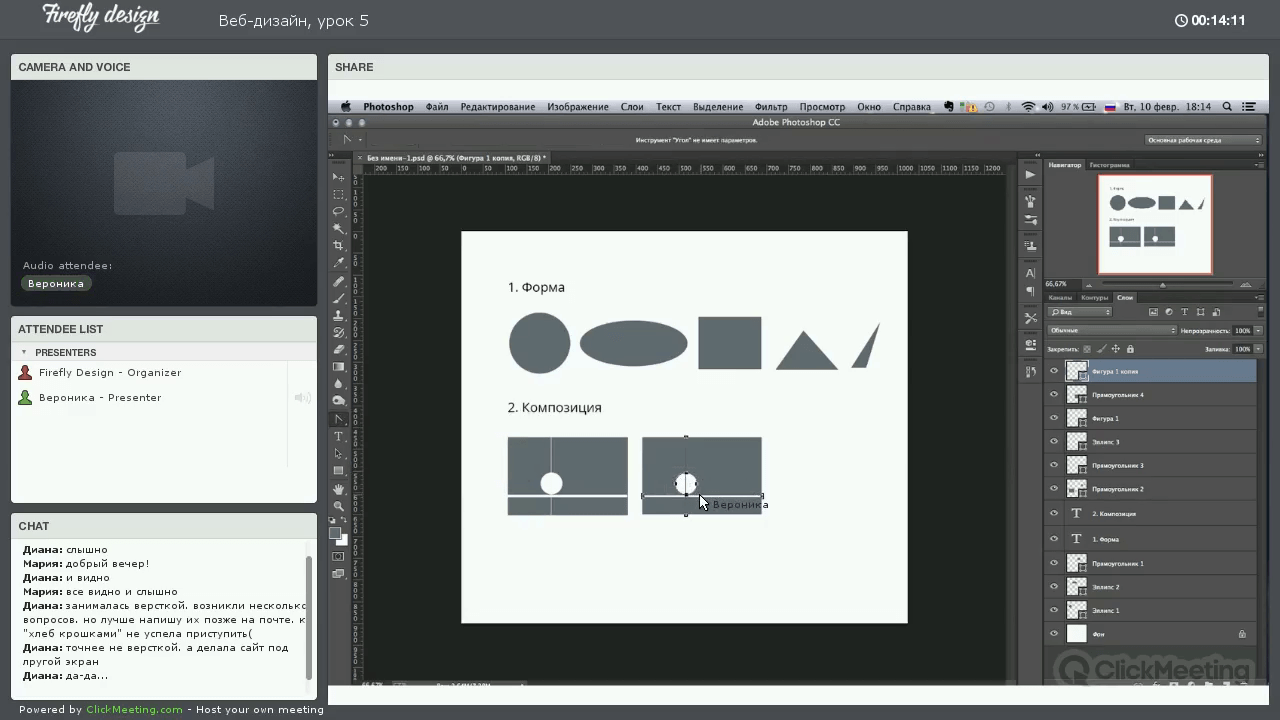Hide the Прямоугольник 4 layer
1280x720 pixels.
[1053, 395]
